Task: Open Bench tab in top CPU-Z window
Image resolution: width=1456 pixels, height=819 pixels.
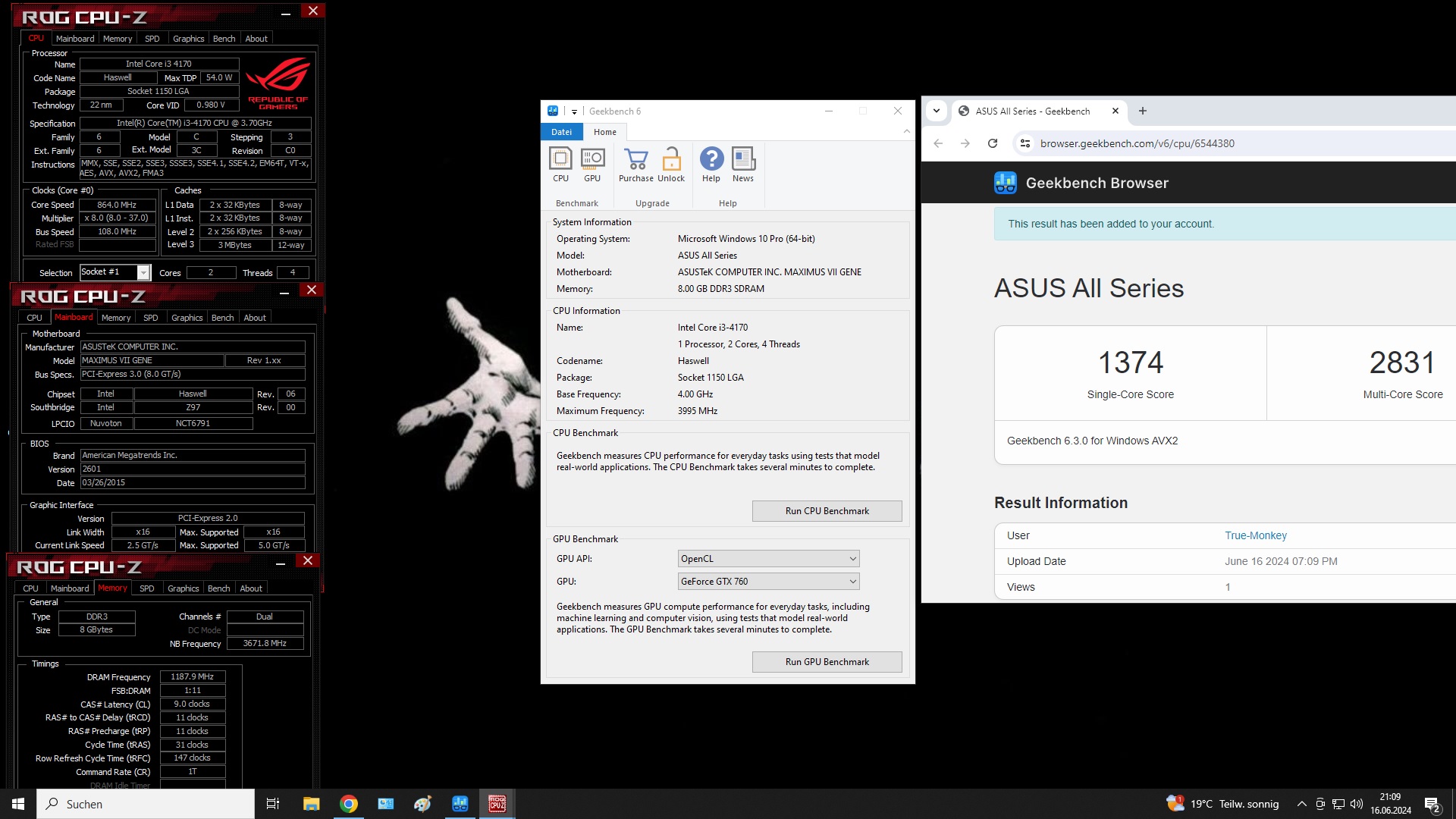Action: pyautogui.click(x=224, y=39)
